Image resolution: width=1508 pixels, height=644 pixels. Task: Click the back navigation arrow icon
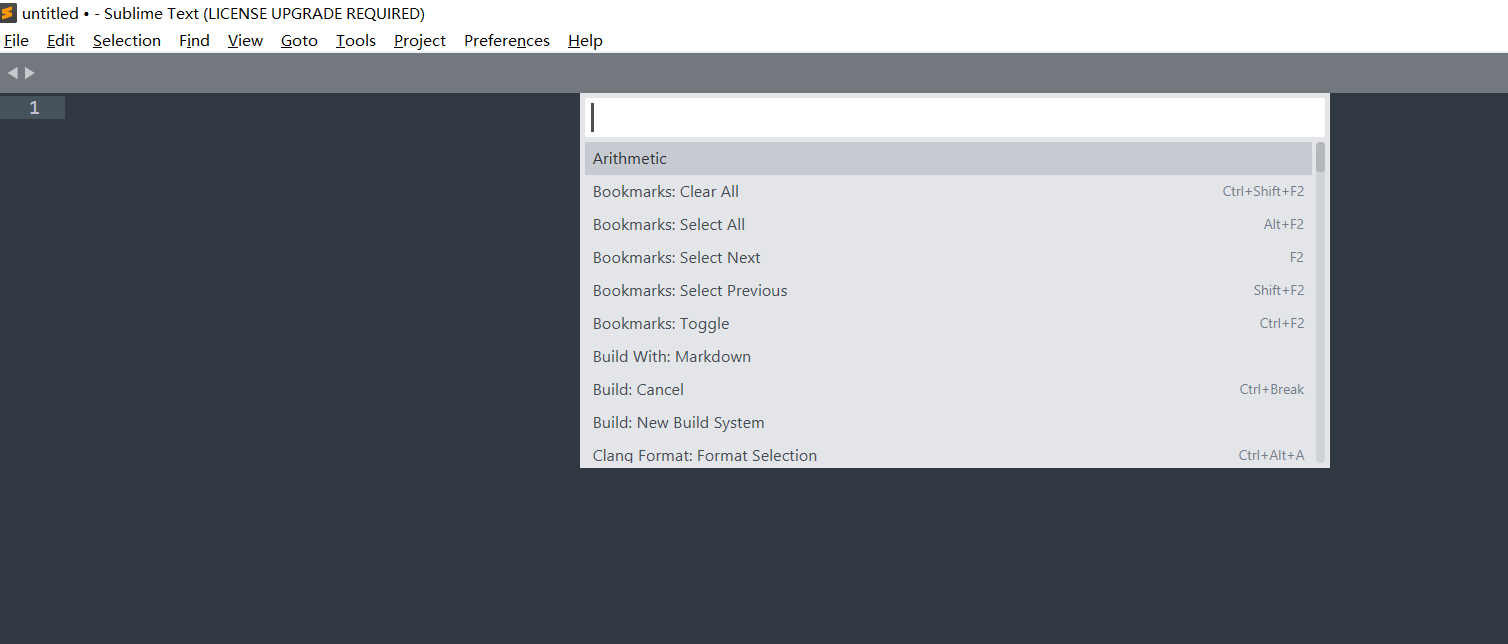click(11, 71)
